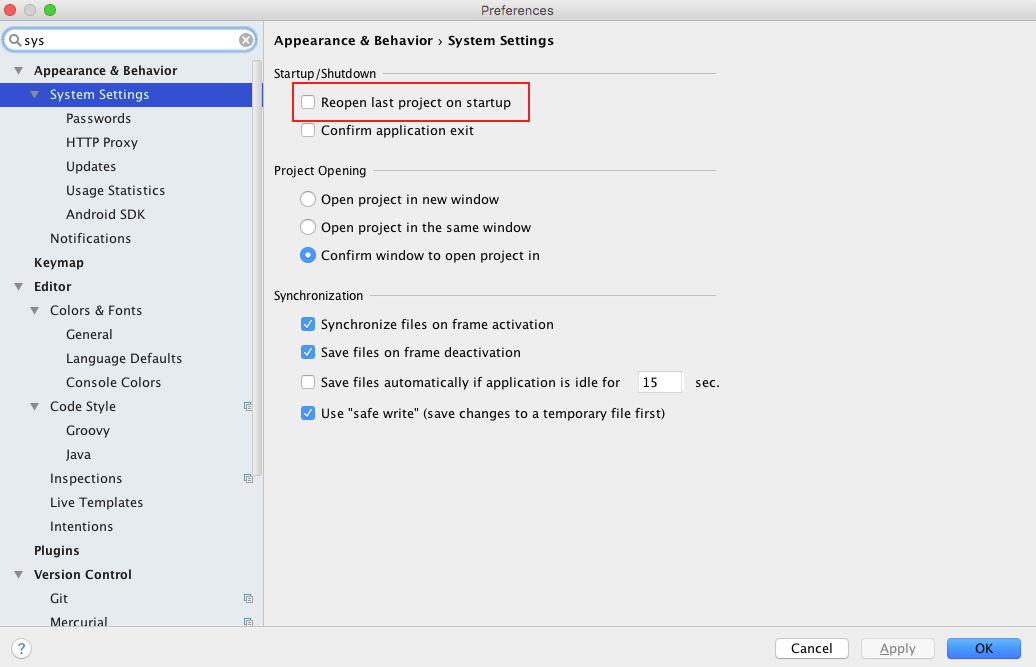Screen dimensions: 1036x667
Task: Click the help question mark icon
Action: point(22,648)
